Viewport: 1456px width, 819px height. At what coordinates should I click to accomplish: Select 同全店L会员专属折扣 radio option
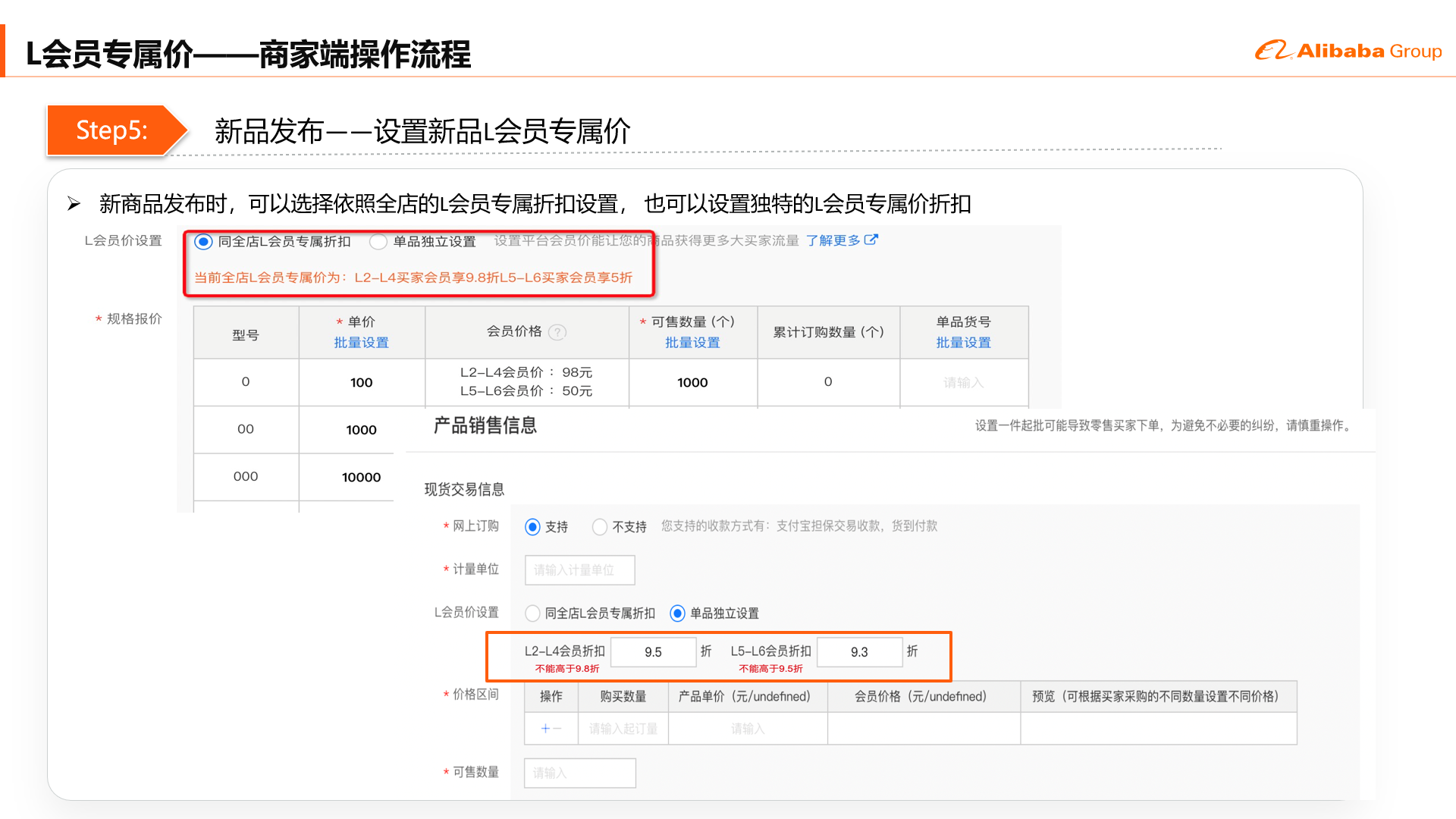pos(202,242)
